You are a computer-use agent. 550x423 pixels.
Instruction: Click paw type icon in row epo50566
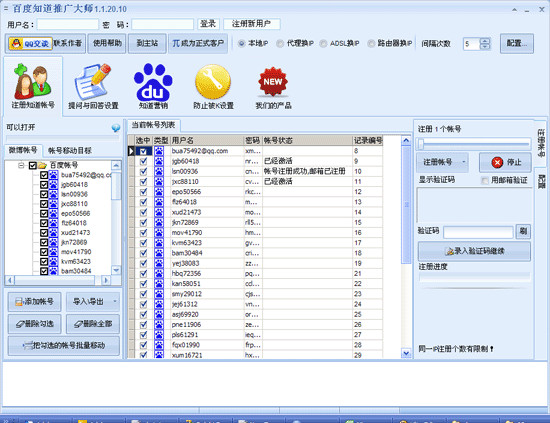click(x=159, y=192)
